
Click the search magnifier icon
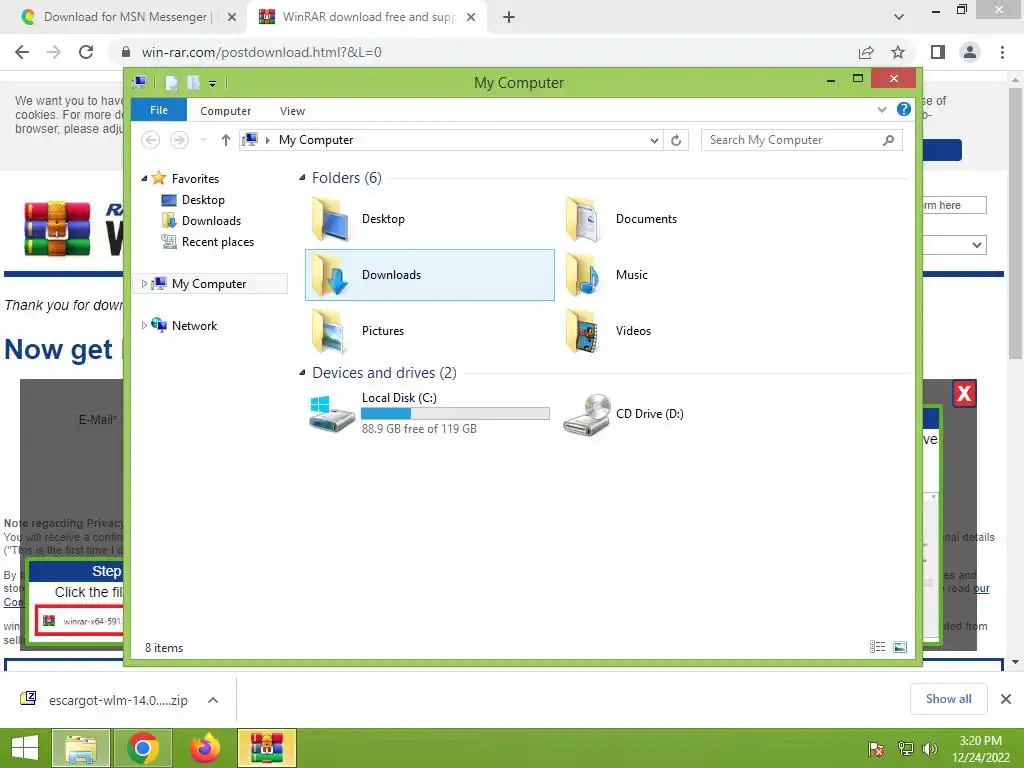point(888,140)
